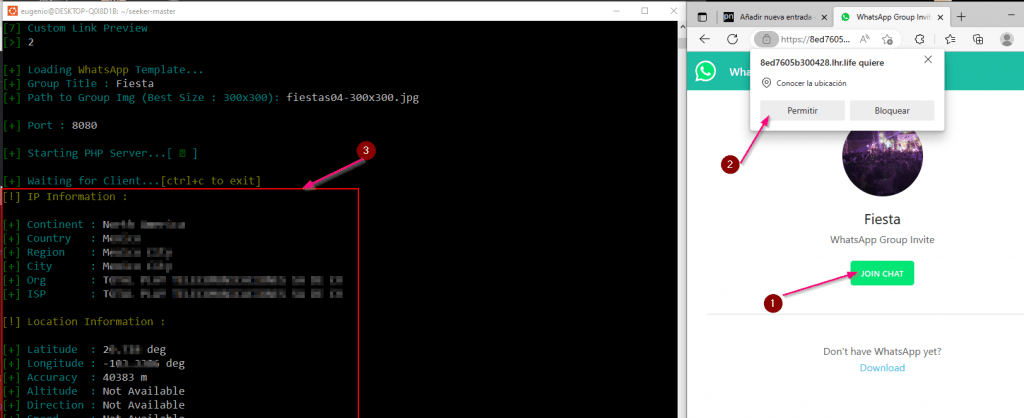Select the WhatsApp Group Invite tab
The width and height of the screenshot is (1024, 418).
coord(894,17)
